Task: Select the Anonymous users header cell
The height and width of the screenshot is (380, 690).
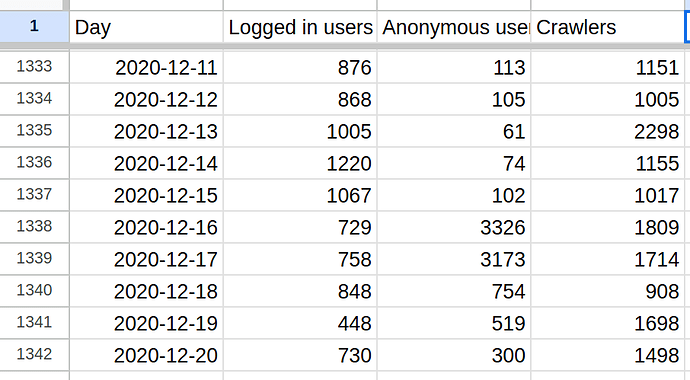Action: (x=454, y=27)
